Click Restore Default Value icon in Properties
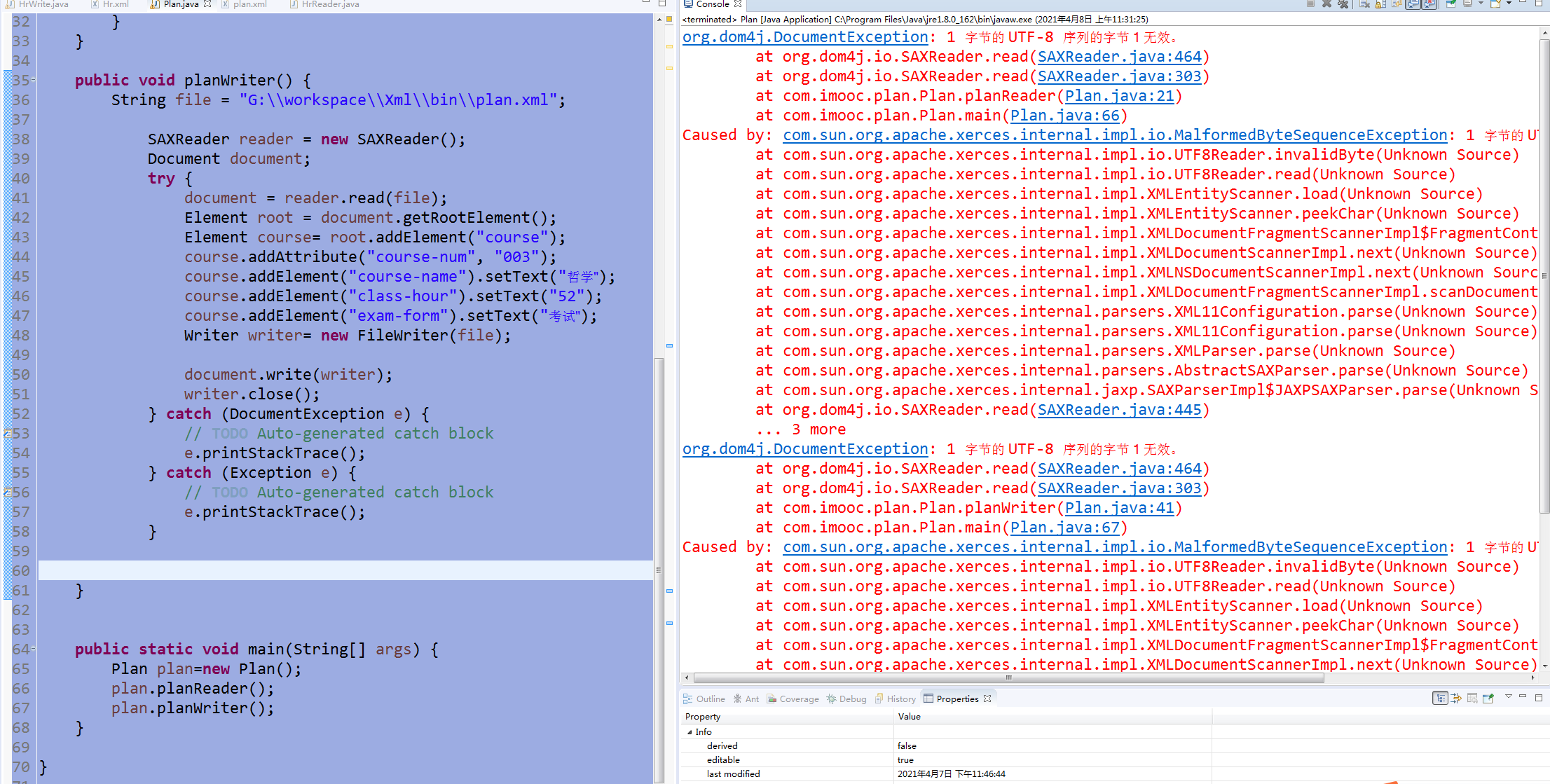The image size is (1550, 784). click(1472, 698)
